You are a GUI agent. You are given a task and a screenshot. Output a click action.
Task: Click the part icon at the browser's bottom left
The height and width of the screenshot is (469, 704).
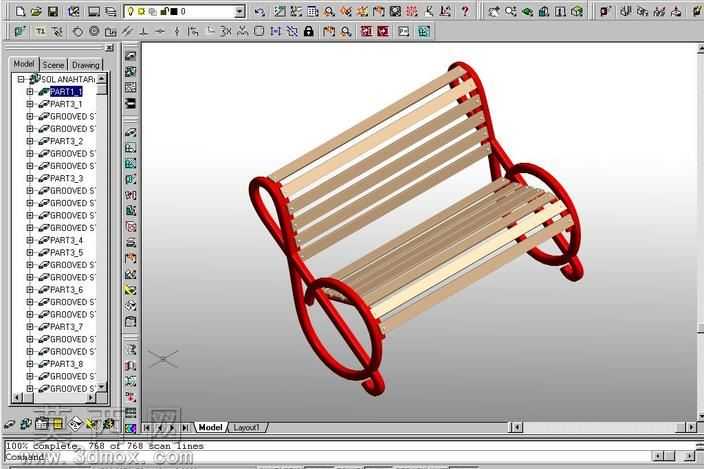click(x=9, y=424)
